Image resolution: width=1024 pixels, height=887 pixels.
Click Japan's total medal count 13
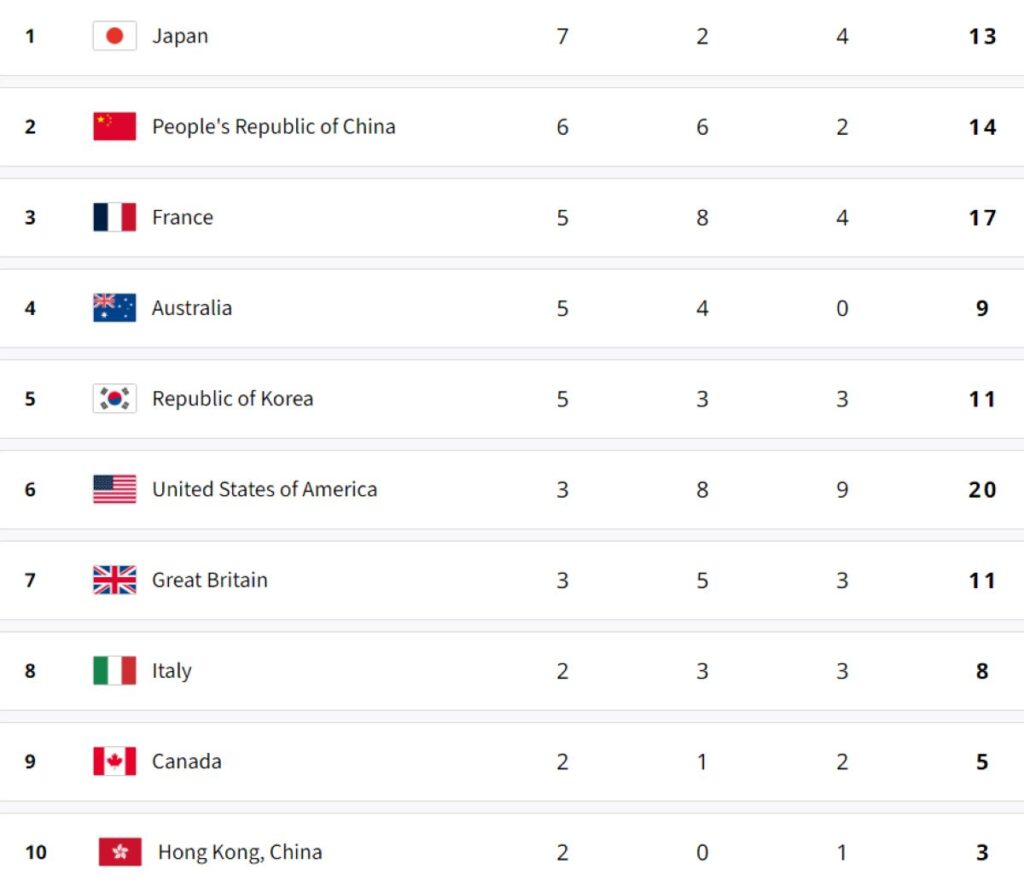(982, 37)
